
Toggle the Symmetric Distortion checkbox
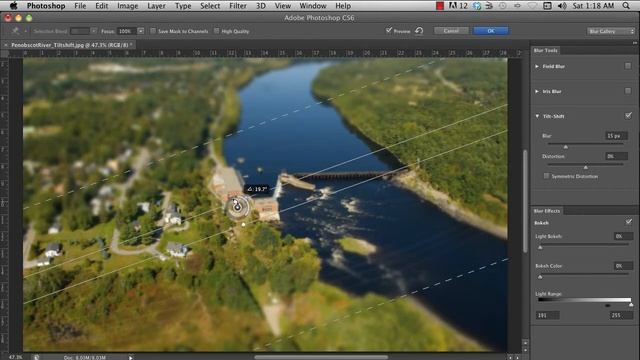[546, 176]
